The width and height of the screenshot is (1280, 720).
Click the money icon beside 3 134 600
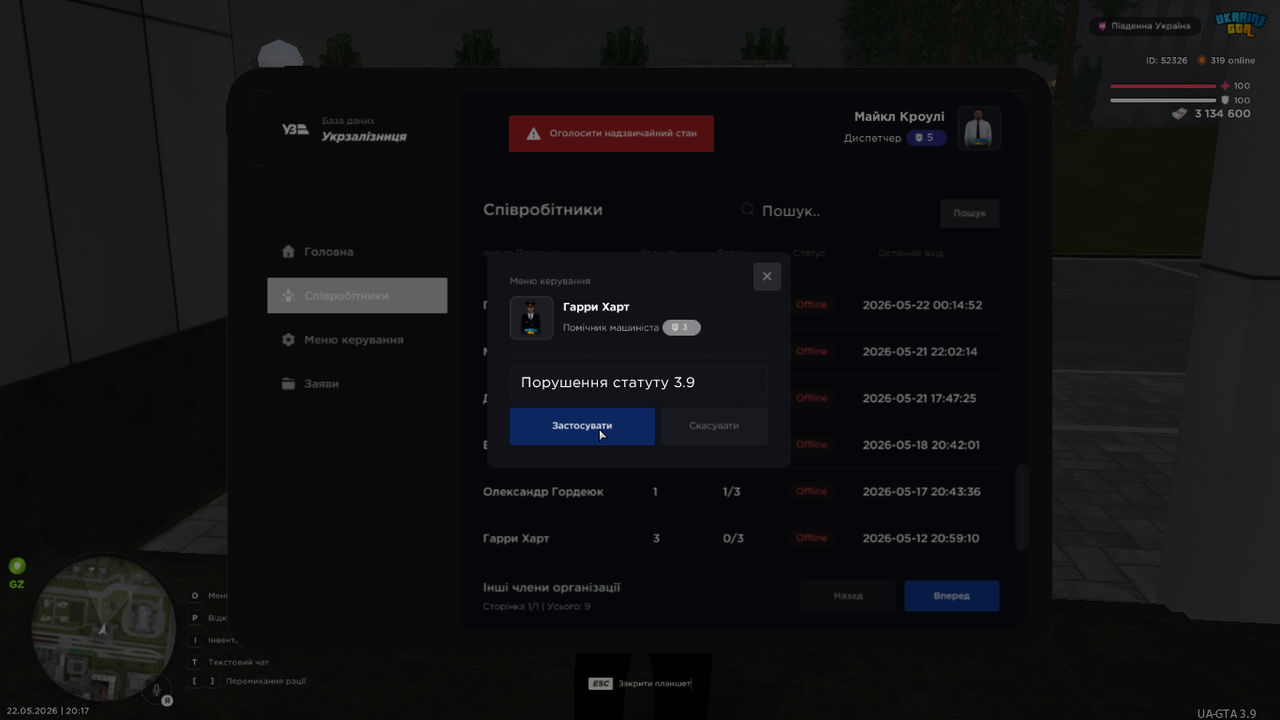coord(1179,114)
